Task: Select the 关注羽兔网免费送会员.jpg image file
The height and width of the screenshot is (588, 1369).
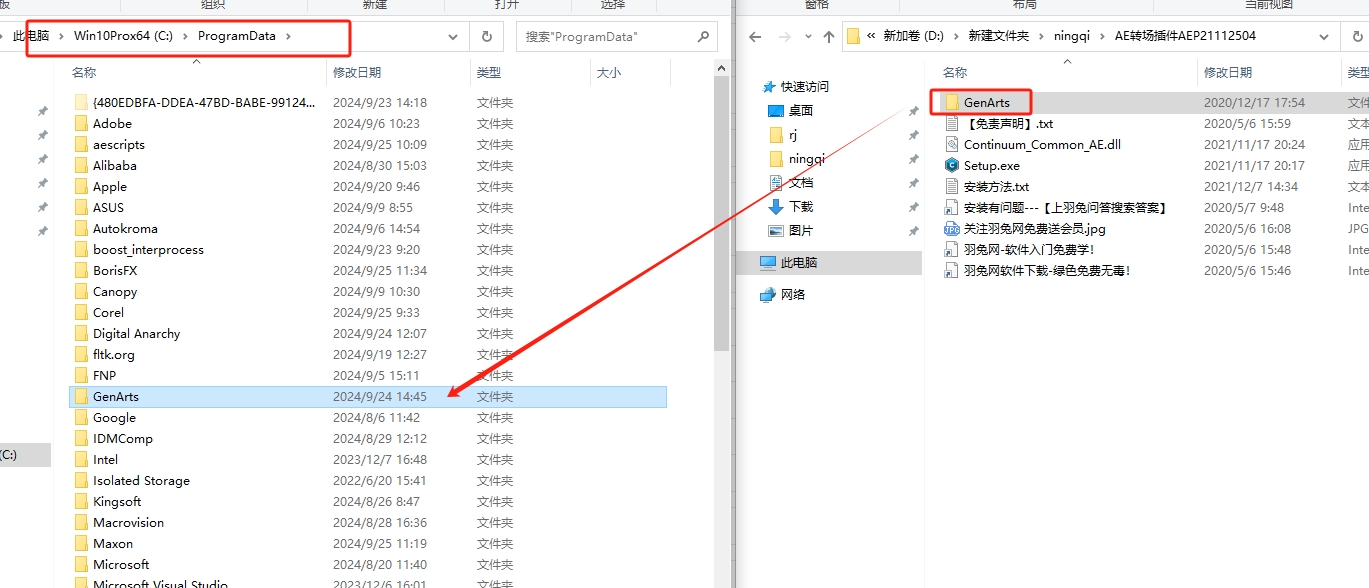Action: (1034, 229)
